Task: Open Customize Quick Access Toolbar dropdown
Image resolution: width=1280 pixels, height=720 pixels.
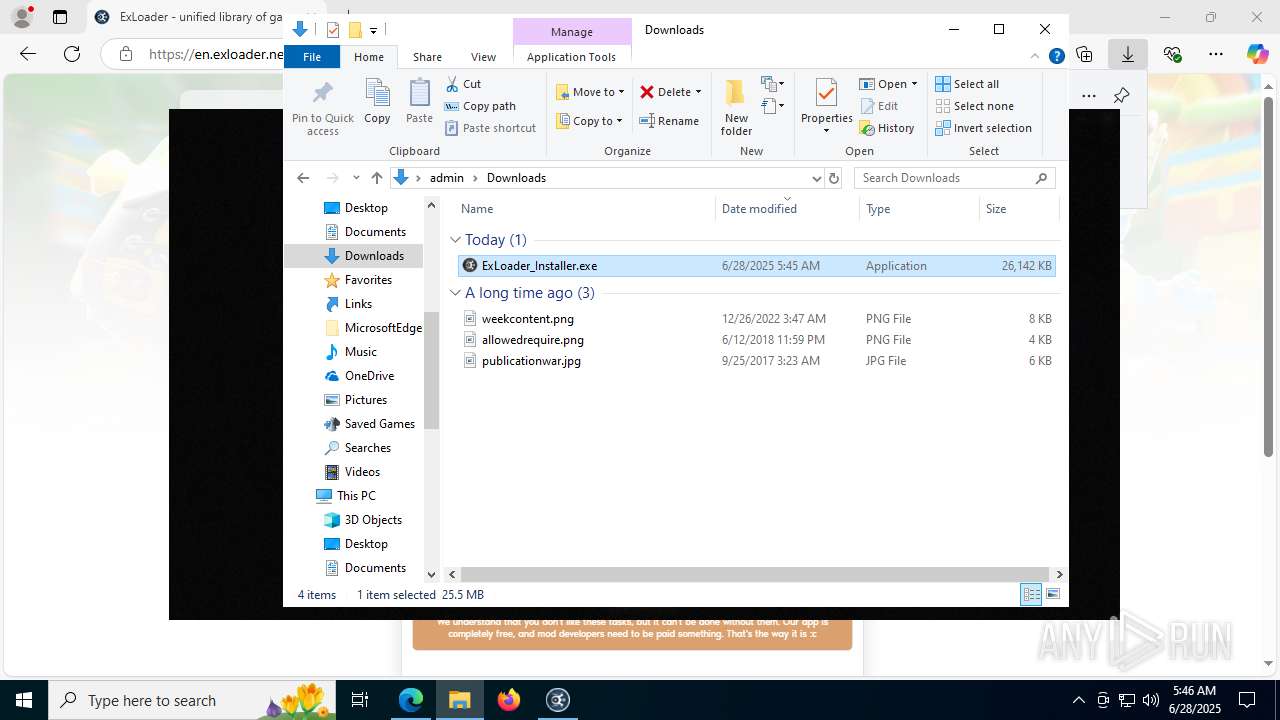Action: (x=373, y=30)
